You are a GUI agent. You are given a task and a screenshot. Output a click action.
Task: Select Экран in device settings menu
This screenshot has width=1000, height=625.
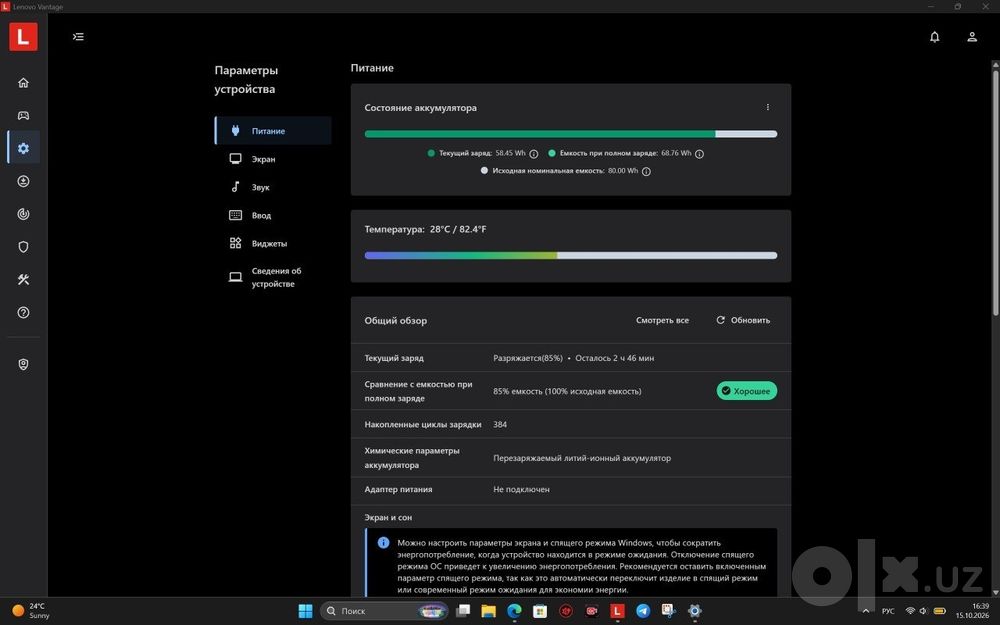point(274,159)
